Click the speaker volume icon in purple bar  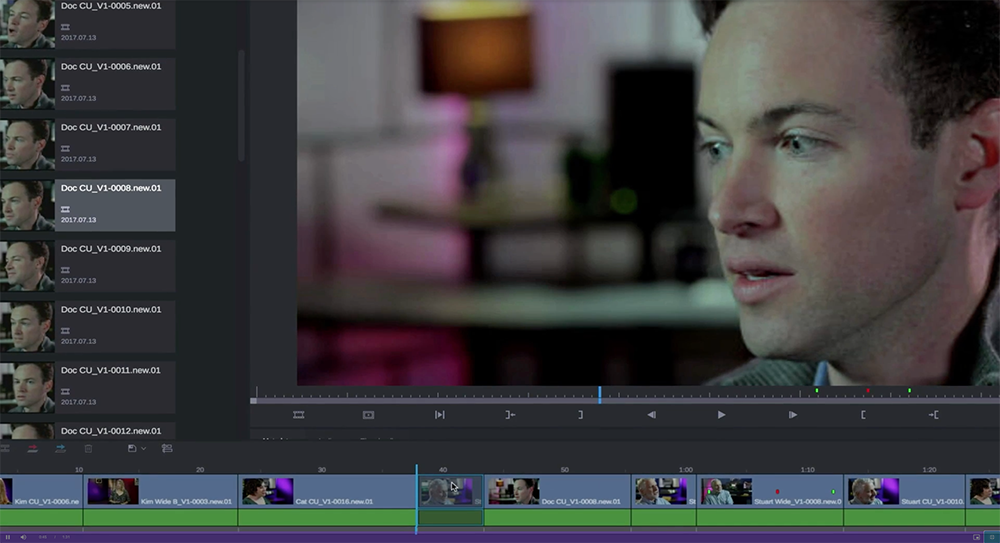point(23,537)
